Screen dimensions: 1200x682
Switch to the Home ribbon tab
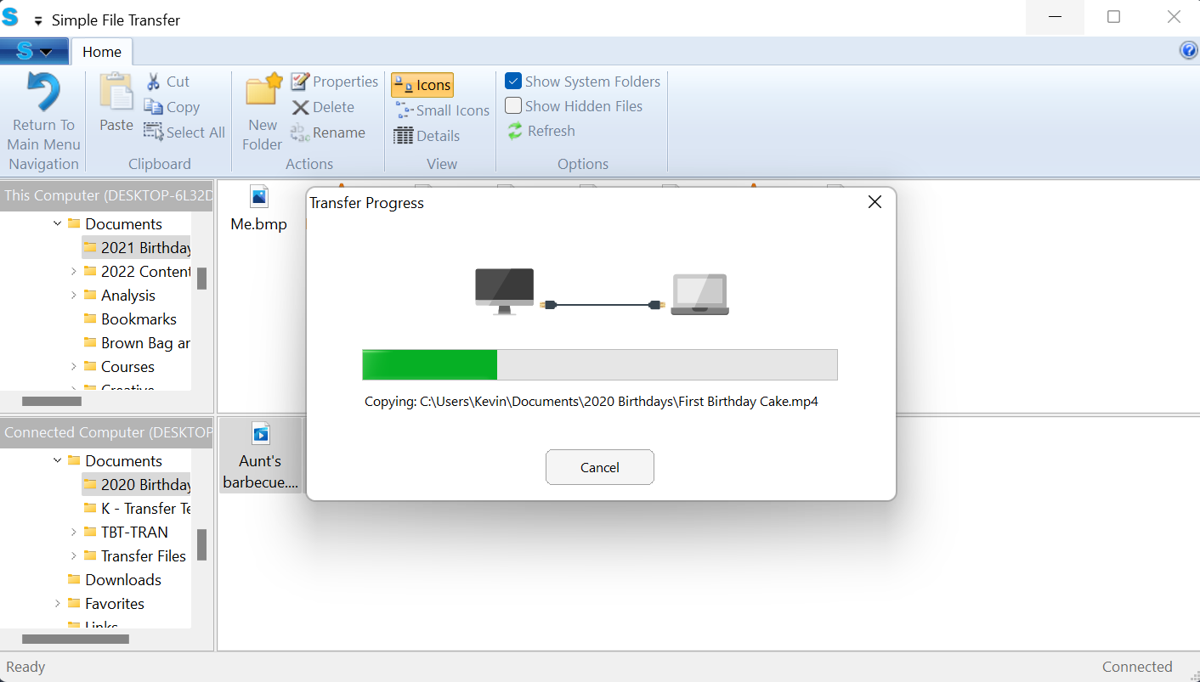(101, 51)
